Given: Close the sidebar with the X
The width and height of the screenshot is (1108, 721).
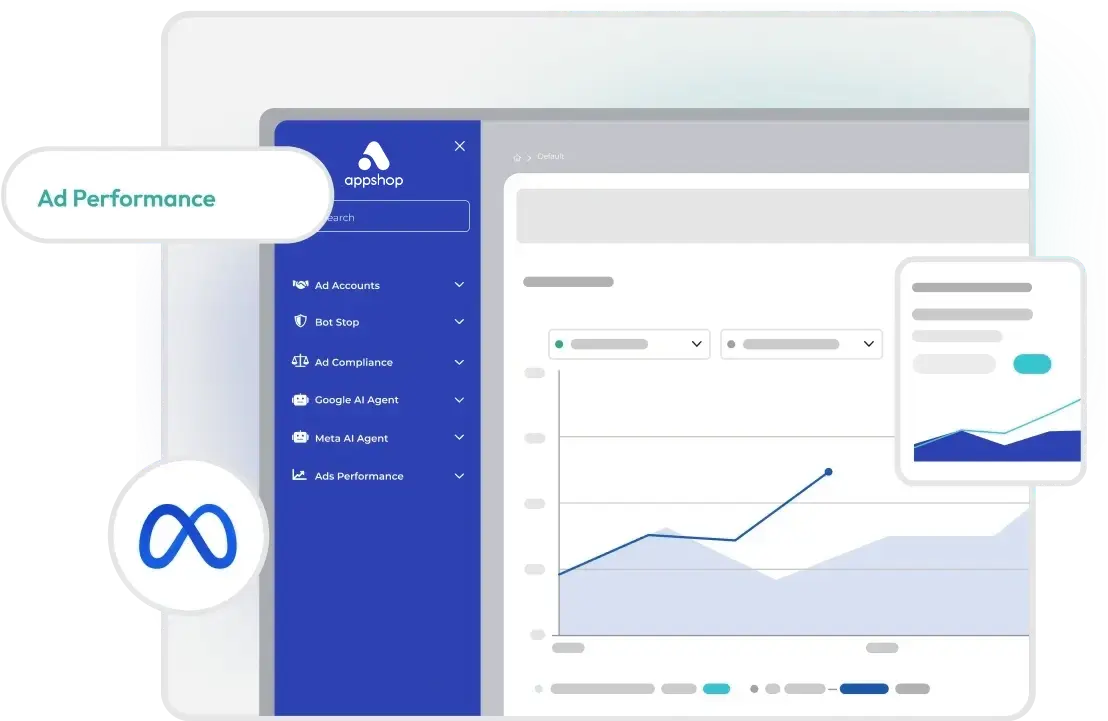Looking at the screenshot, I should click(459, 145).
